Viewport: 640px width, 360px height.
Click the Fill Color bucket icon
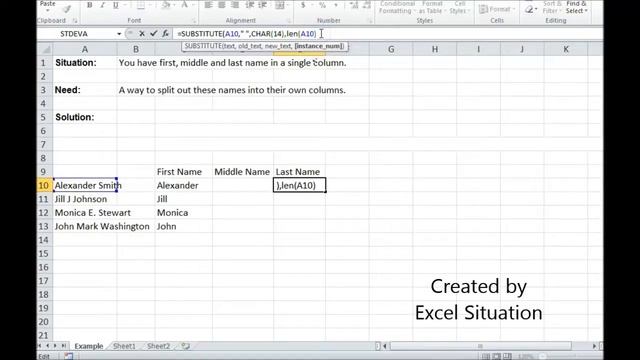click(165, 5)
